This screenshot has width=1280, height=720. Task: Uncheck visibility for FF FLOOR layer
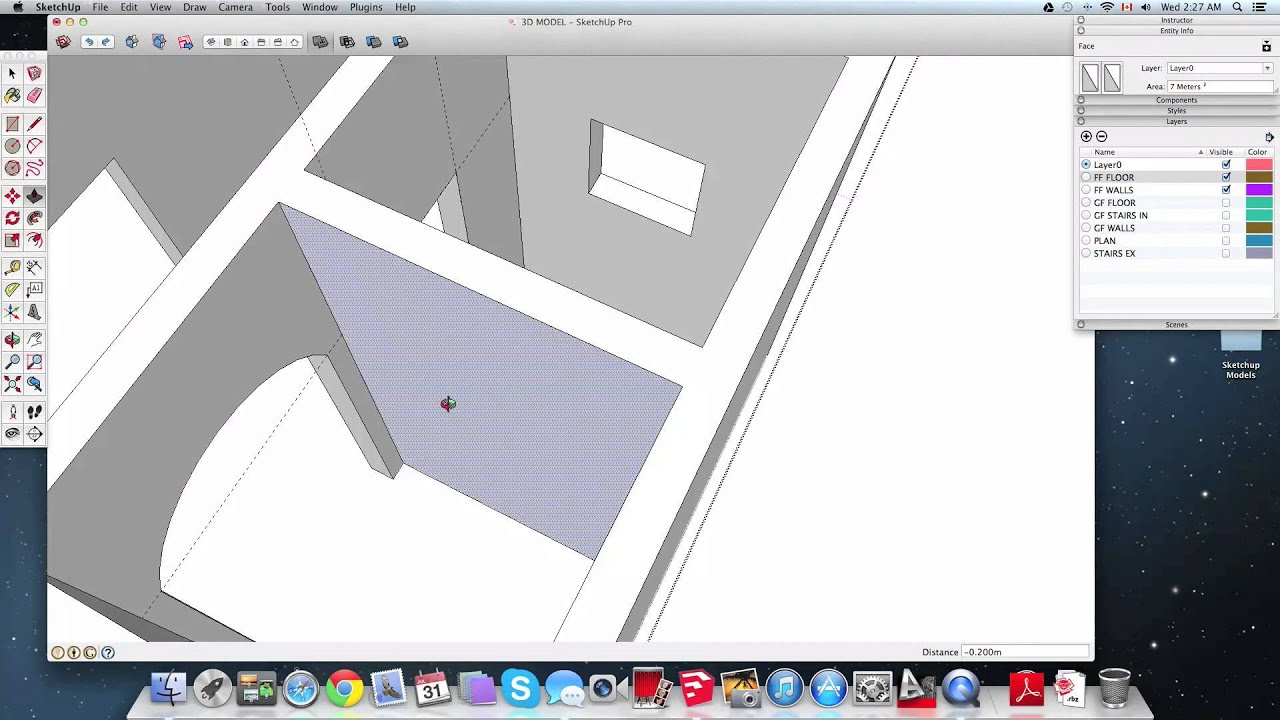[x=1226, y=178]
